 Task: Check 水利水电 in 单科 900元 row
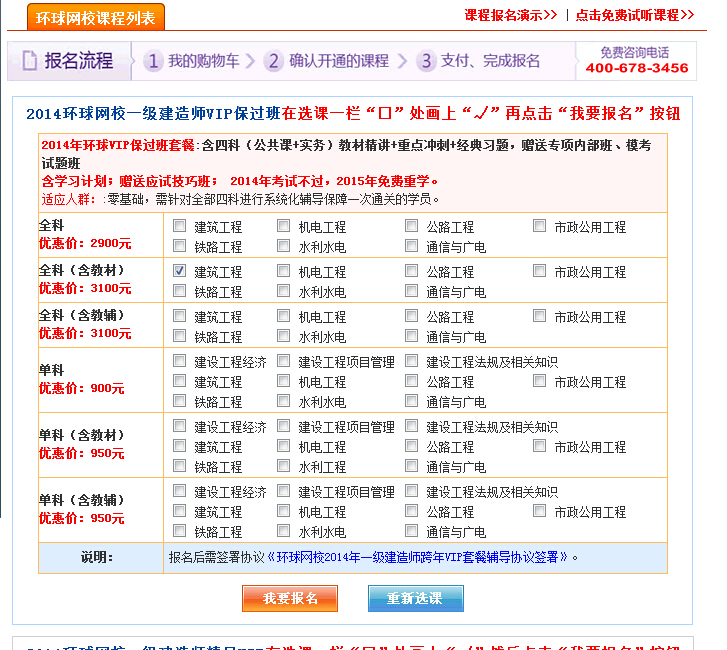pos(283,401)
